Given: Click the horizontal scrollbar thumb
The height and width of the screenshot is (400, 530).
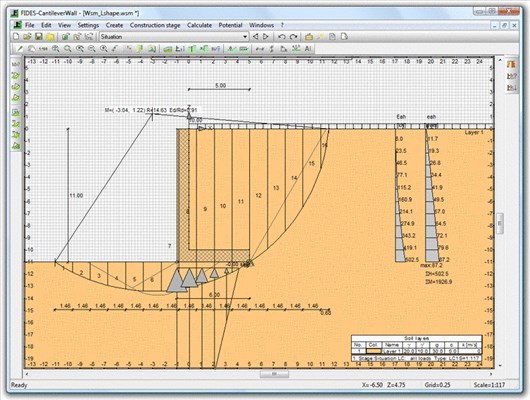Looking at the screenshot, I should [274, 374].
